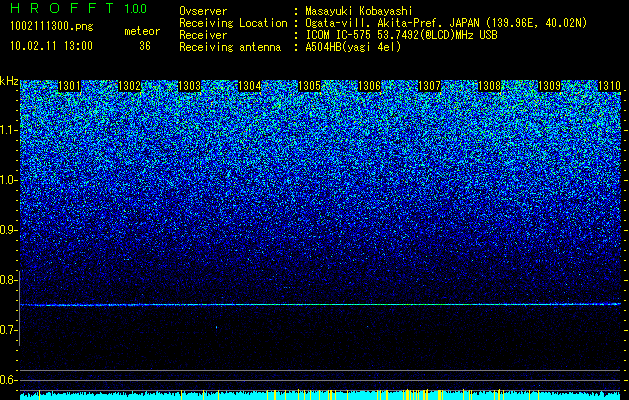Click the 1310 time marker
This screenshot has width=629, height=400.
609,86
